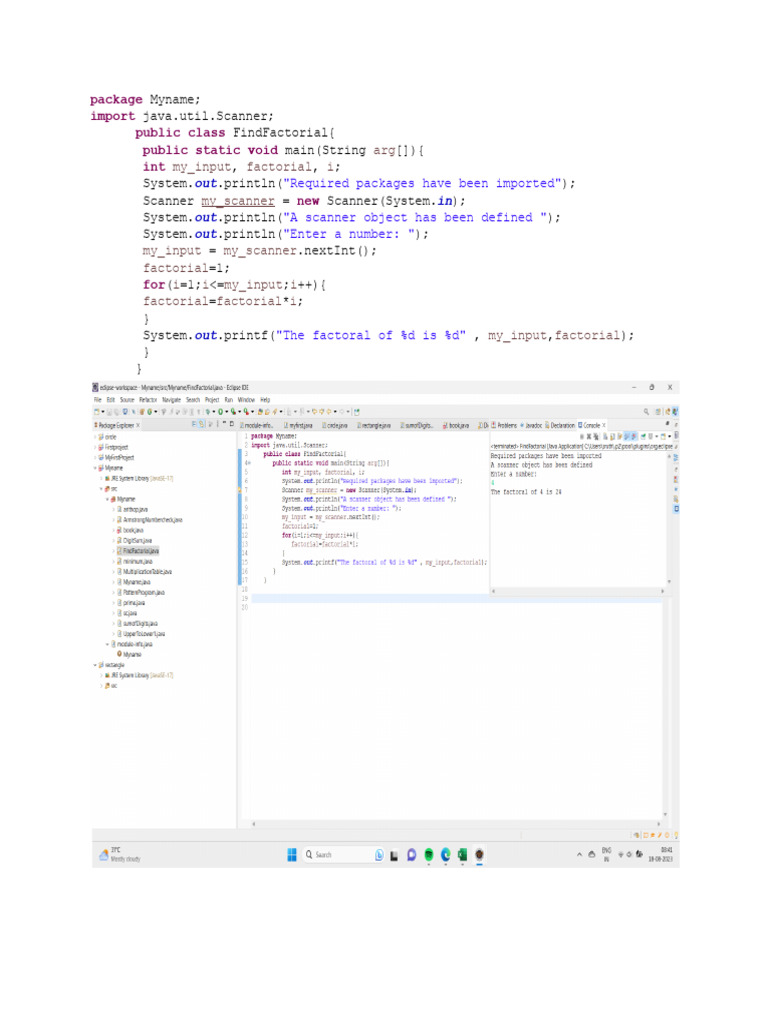Click the Eclipse search magnifier icon

647,411
